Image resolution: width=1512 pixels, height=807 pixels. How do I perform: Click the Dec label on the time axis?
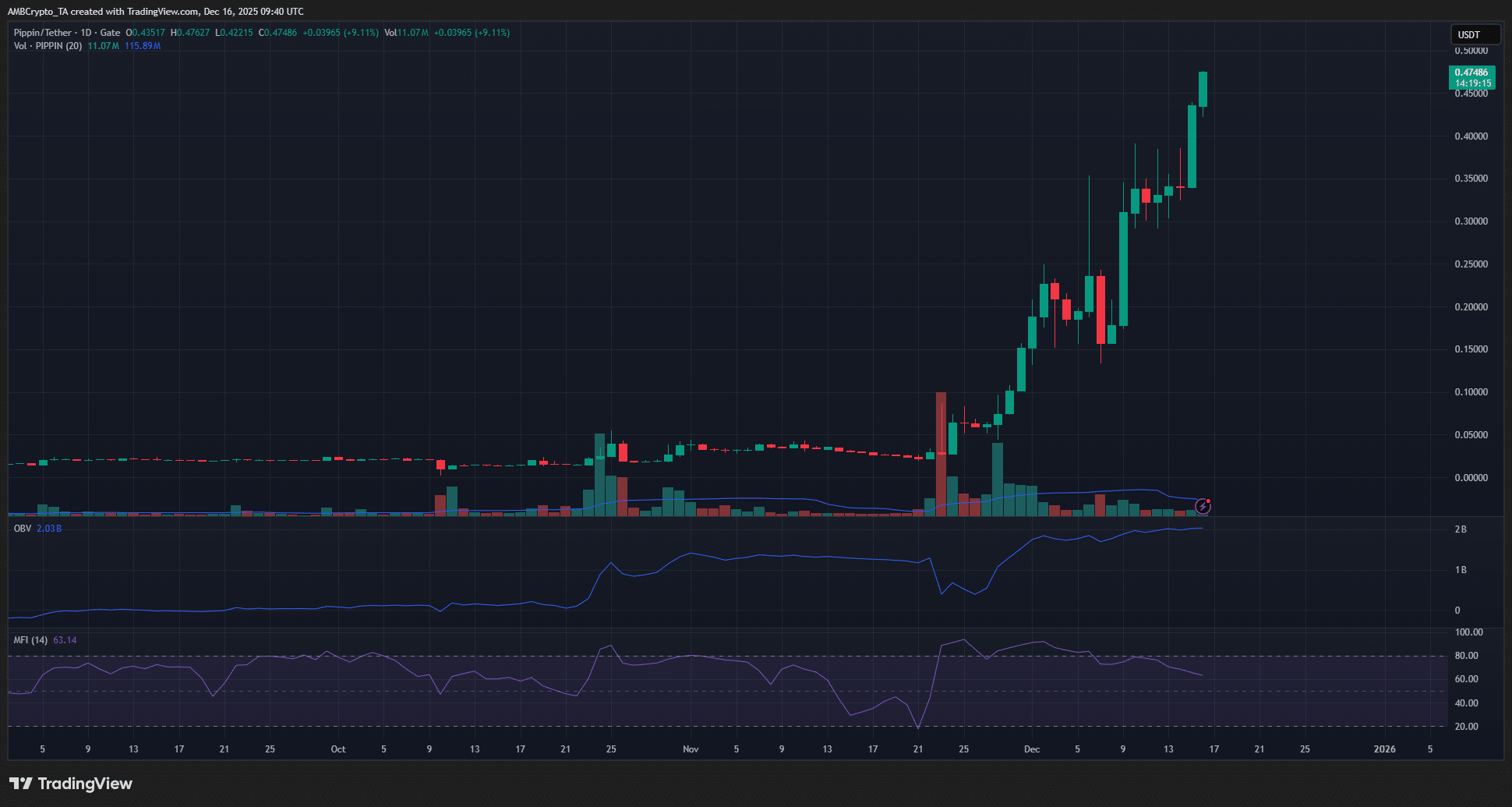1032,749
